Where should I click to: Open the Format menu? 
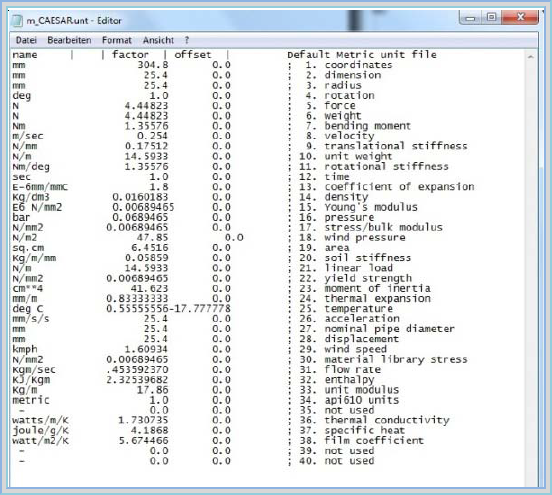[117, 40]
